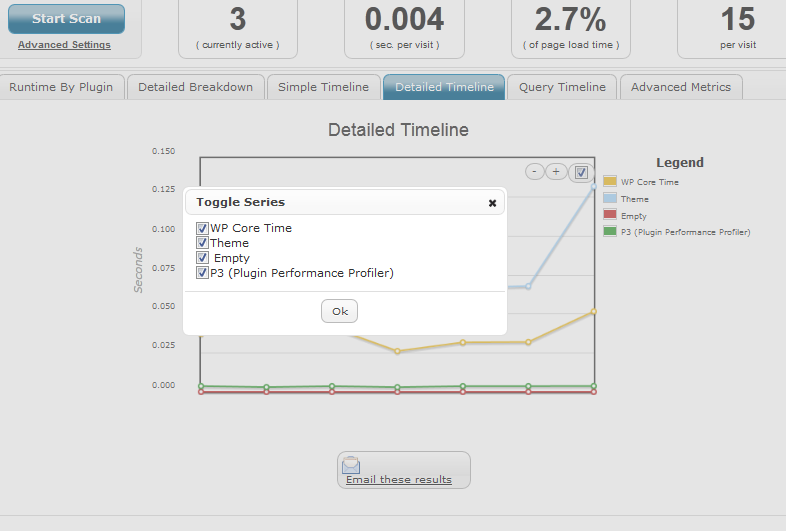The image size is (786, 531).
Task: Uncheck the Empty series checkbox
Action: [202, 258]
